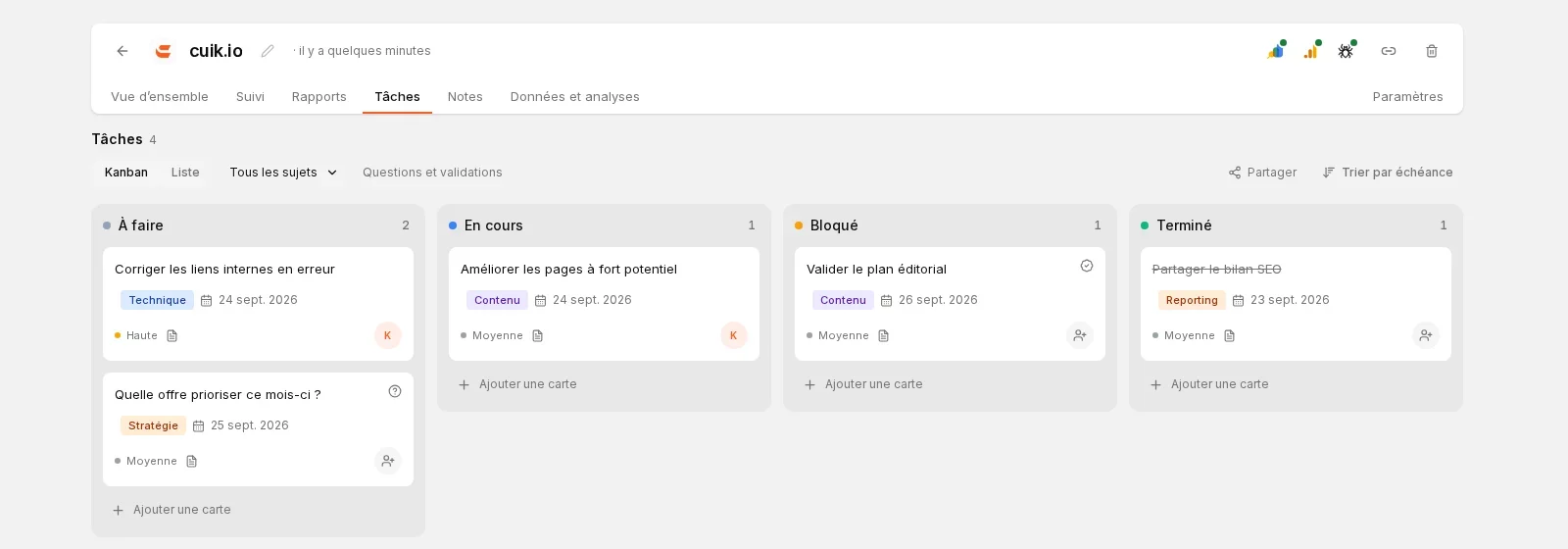Screen dimensions: 1568x549
Task: Open the Corriger les liens internes en erreur card
Action: [258, 304]
